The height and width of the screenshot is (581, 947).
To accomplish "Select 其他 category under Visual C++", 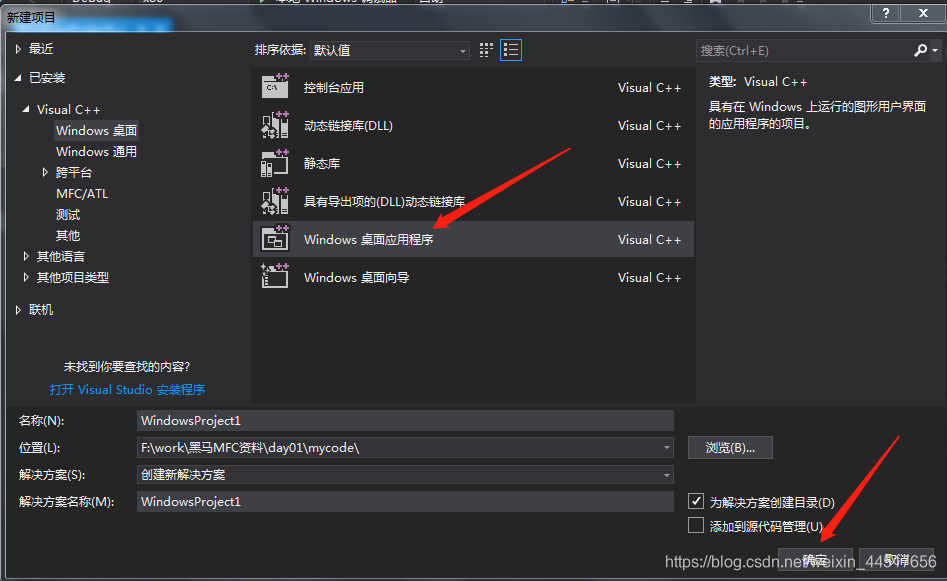I will [x=68, y=236].
